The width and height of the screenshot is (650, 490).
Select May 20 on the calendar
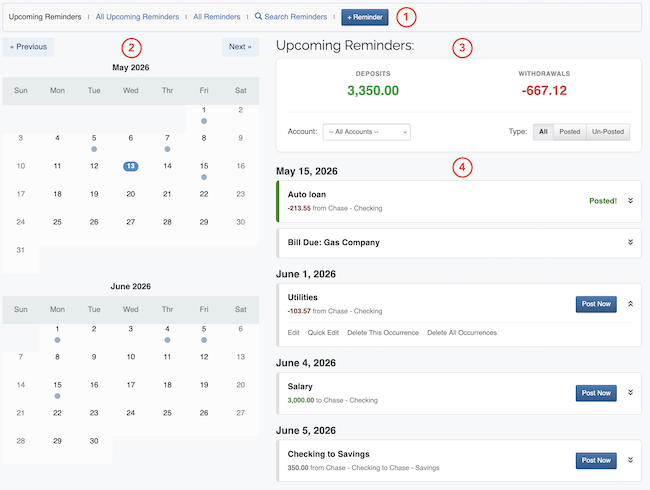(131, 194)
